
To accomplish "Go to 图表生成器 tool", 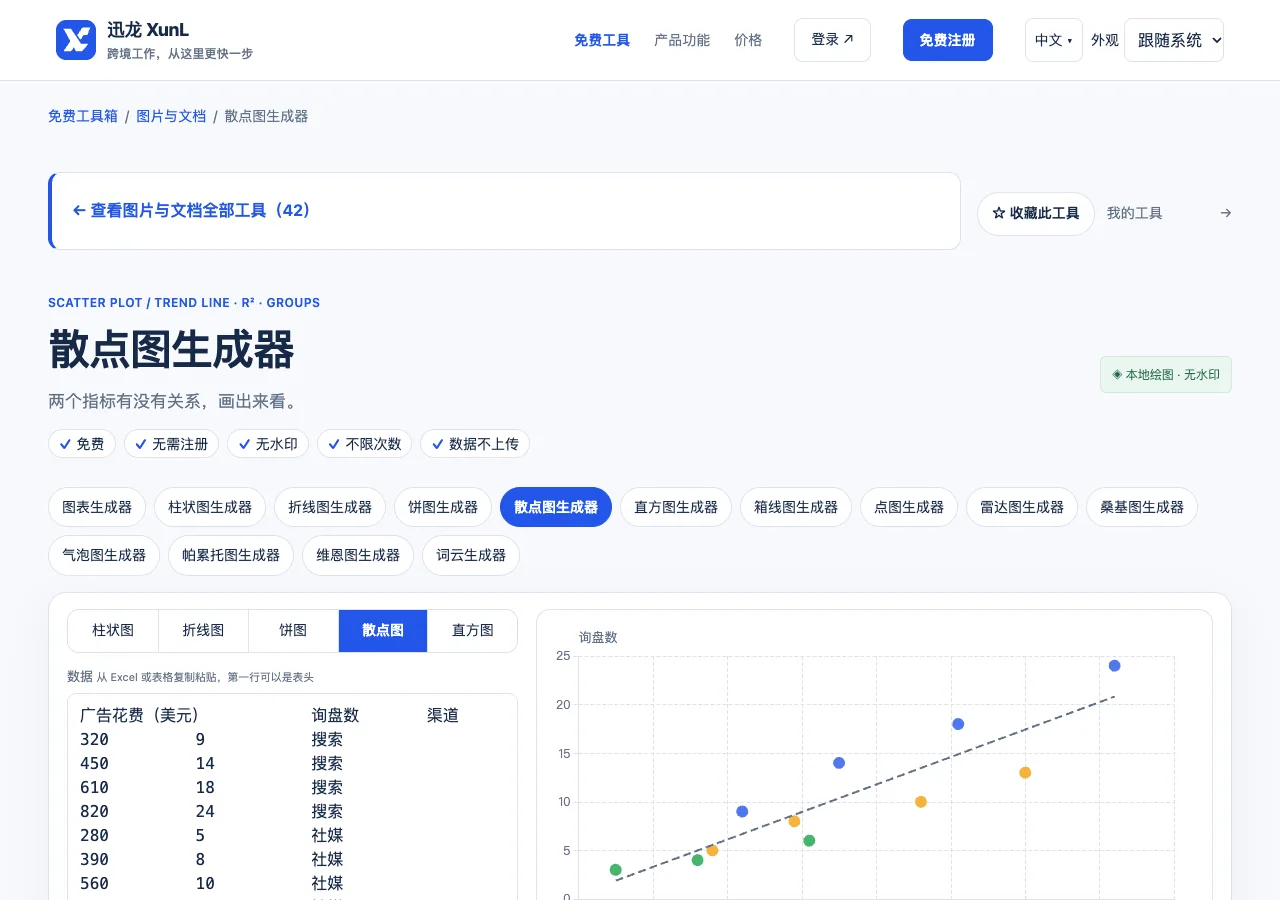I will coord(97,507).
